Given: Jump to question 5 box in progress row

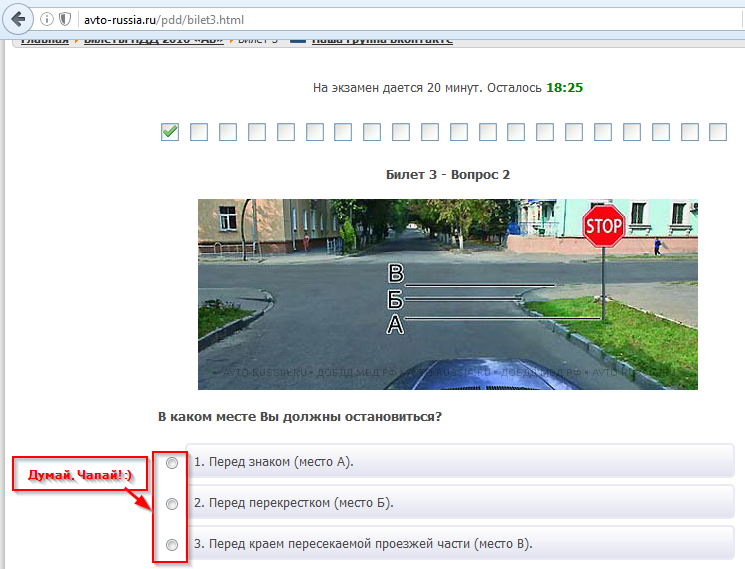Looking at the screenshot, I should pyautogui.click(x=286, y=132).
